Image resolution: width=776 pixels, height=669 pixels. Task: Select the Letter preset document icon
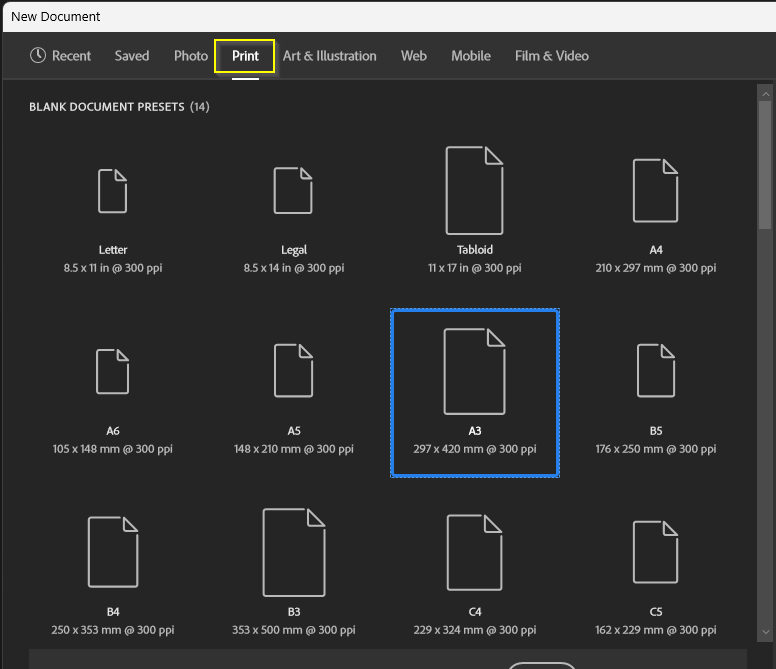[x=112, y=191]
